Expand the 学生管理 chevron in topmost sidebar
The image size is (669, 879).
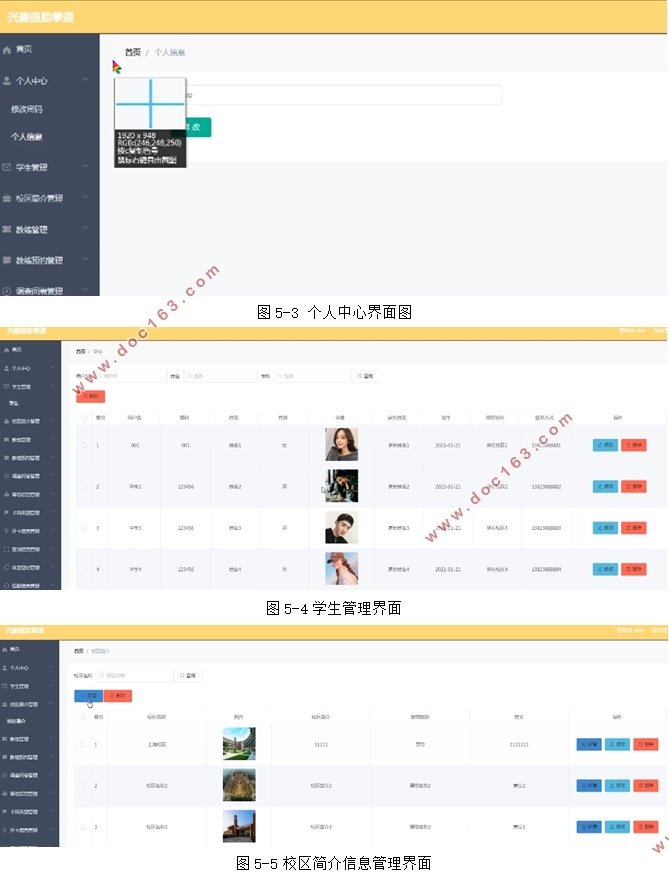click(86, 167)
